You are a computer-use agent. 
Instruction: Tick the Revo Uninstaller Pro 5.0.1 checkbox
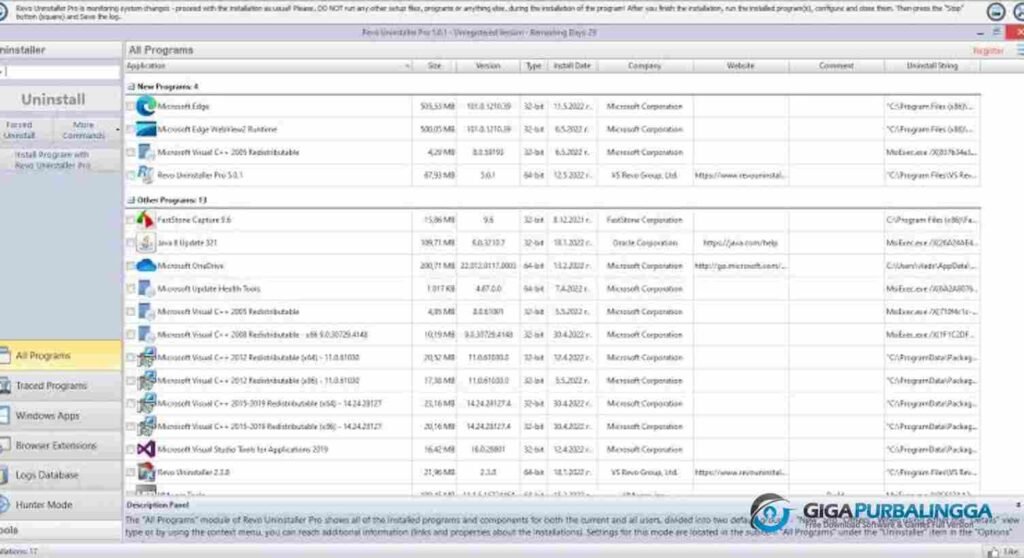click(131, 175)
